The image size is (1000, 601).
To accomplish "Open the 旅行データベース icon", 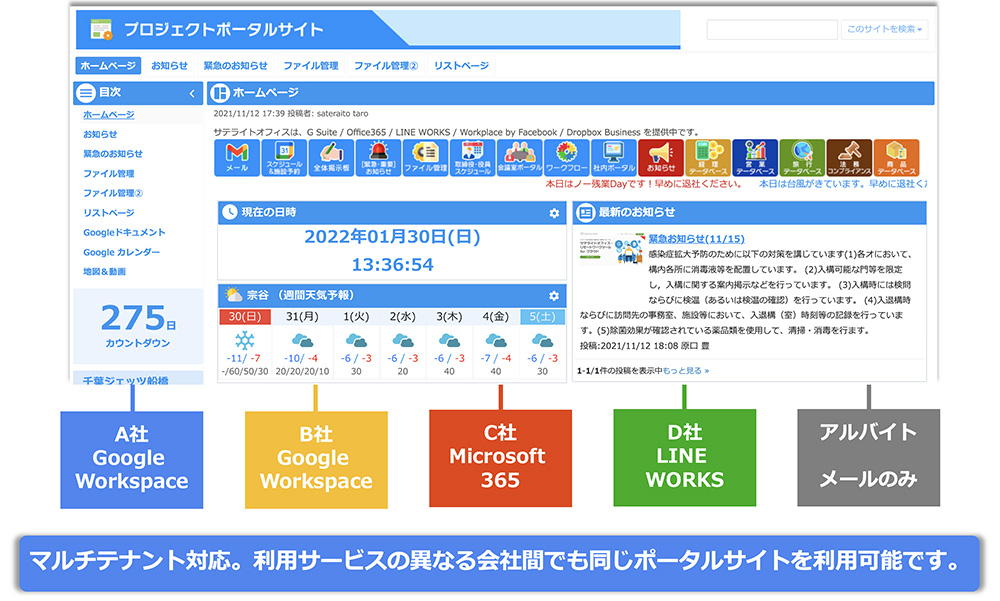I will click(802, 158).
